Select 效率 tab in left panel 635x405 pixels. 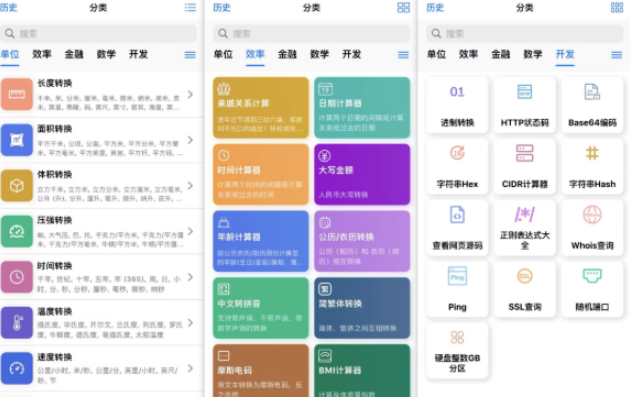click(42, 54)
